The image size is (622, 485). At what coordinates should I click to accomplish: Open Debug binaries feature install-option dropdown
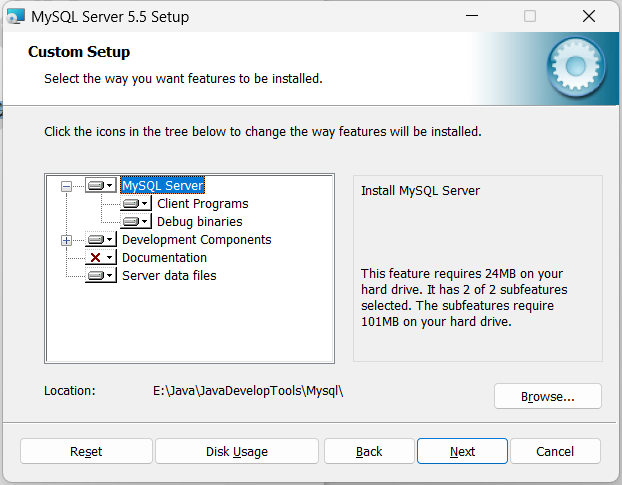pos(136,221)
